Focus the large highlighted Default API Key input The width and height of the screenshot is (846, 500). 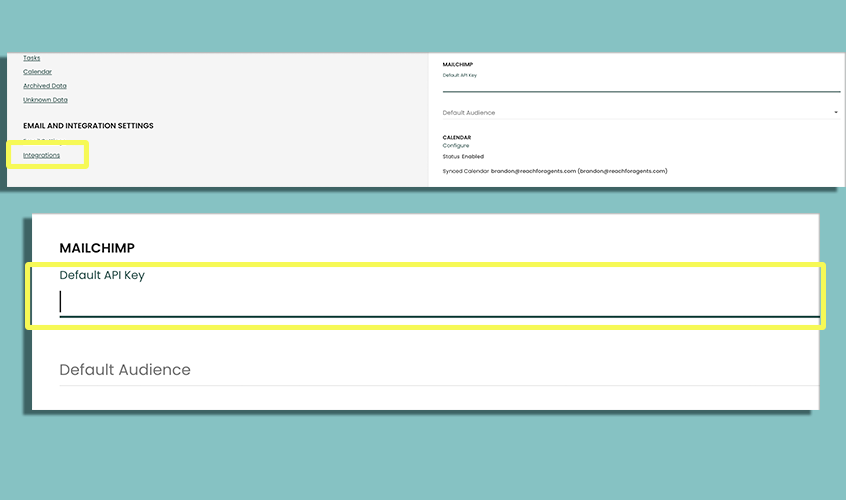(440, 302)
